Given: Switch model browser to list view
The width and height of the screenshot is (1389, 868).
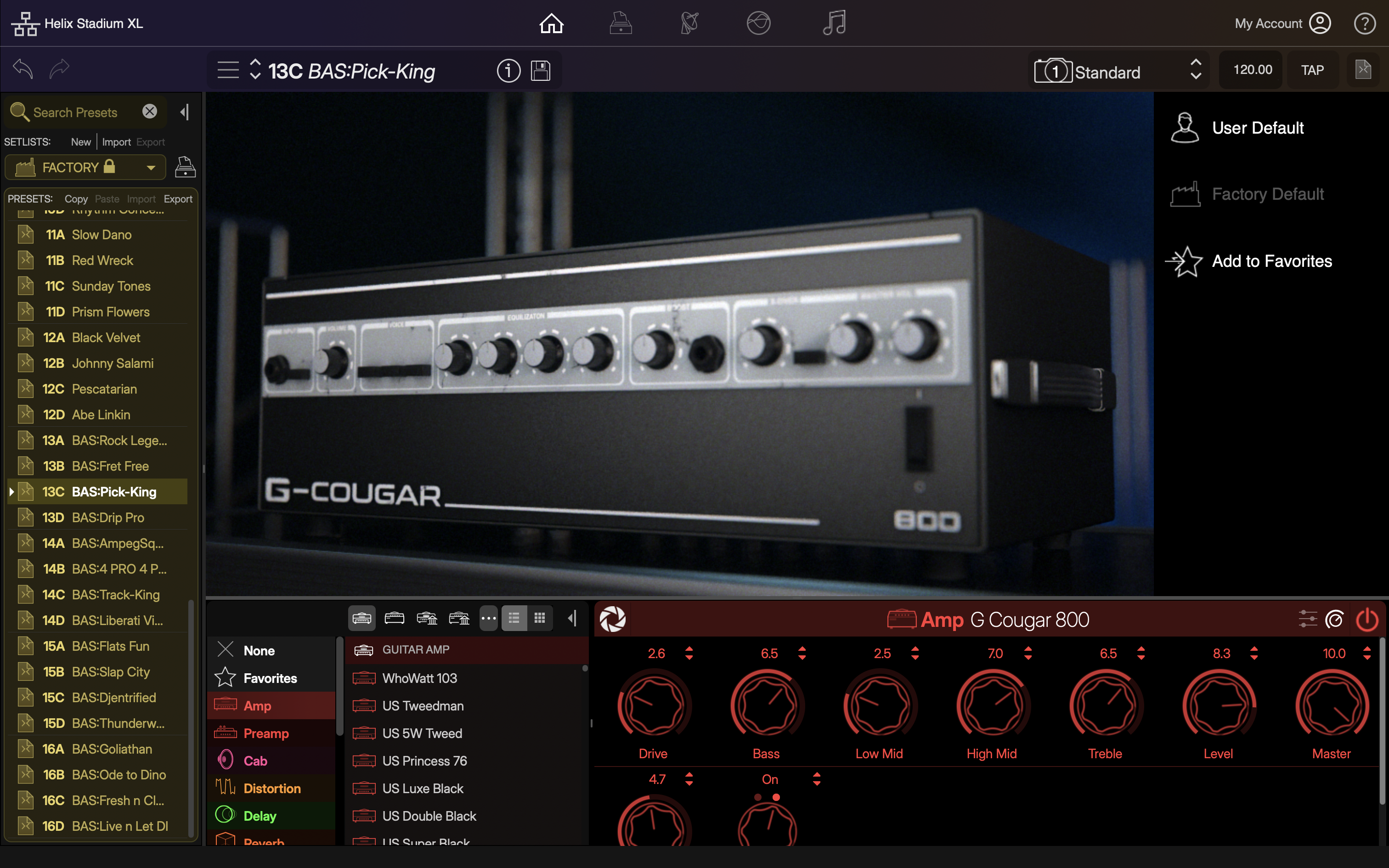Looking at the screenshot, I should (514, 618).
